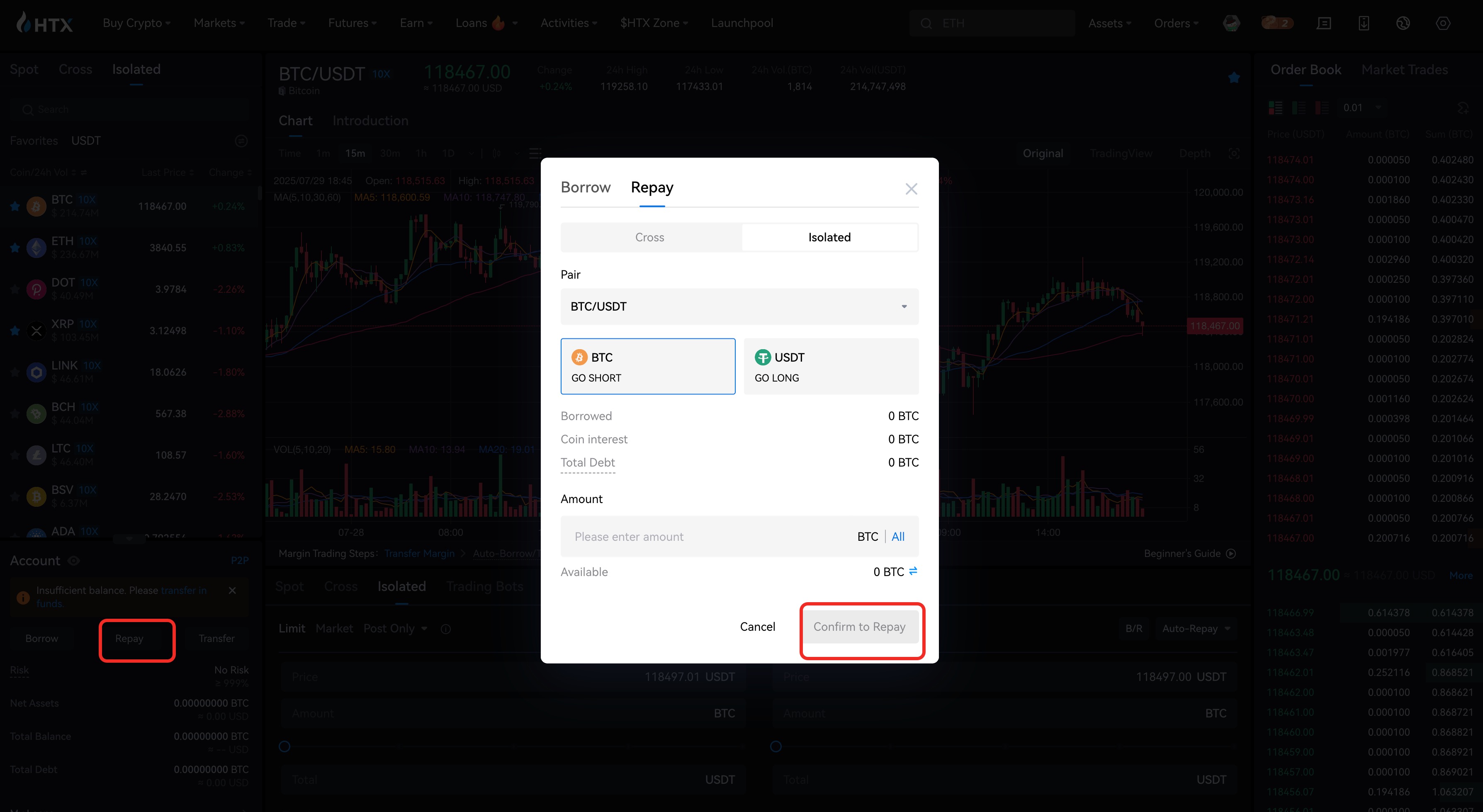Switch to the Borrow tab in dialog
1483x812 pixels.
[586, 187]
